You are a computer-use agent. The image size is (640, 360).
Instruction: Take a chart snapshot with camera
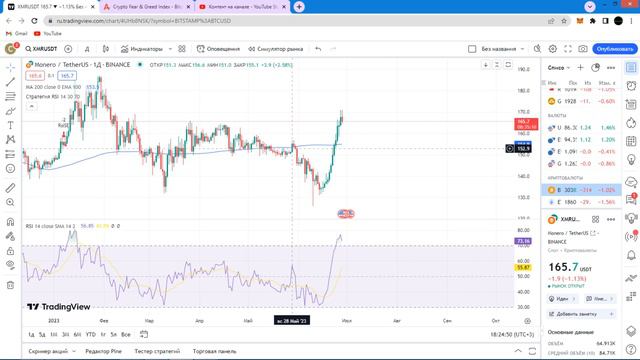pos(583,49)
